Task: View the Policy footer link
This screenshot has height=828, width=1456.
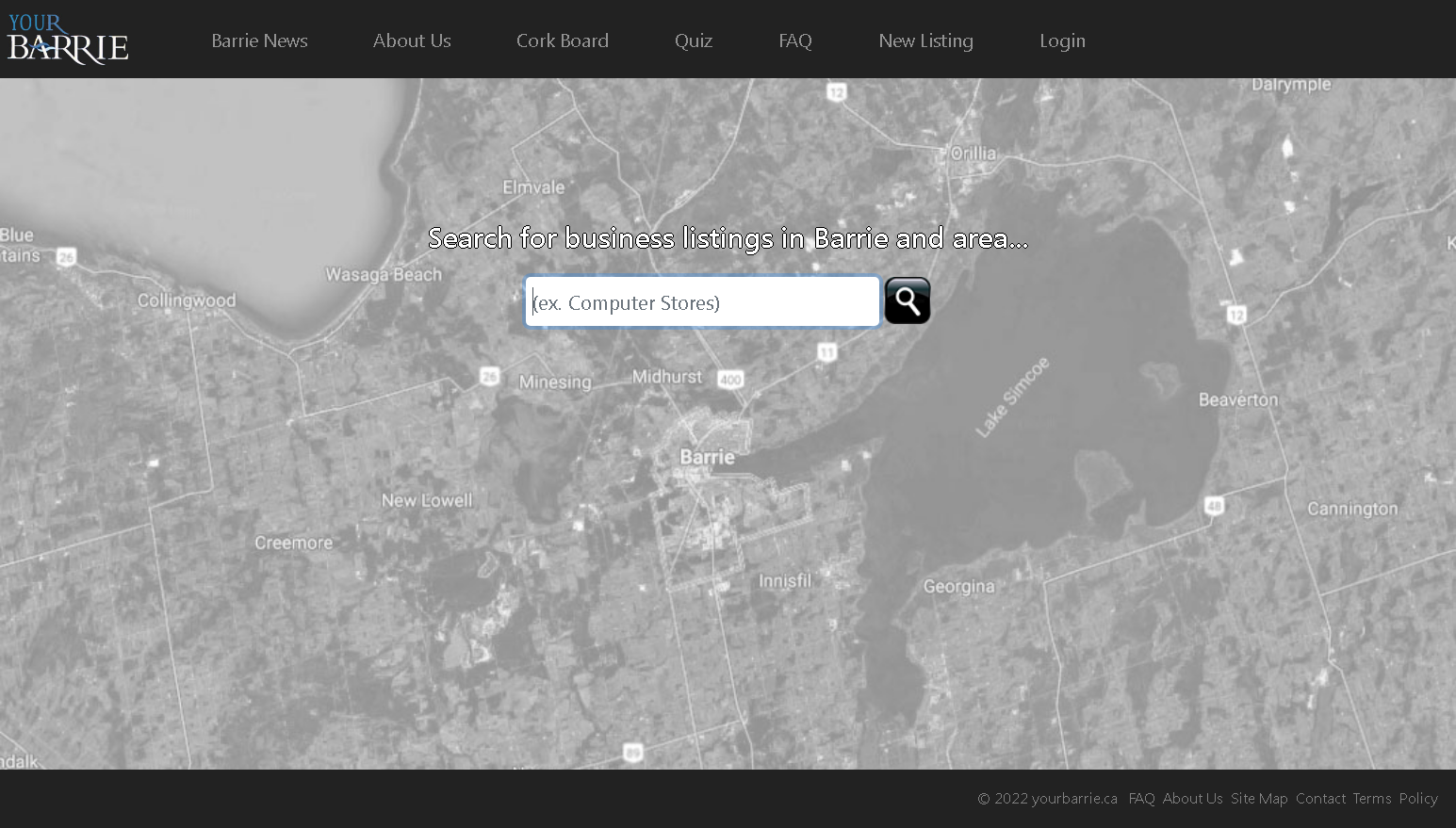Action: click(1417, 798)
